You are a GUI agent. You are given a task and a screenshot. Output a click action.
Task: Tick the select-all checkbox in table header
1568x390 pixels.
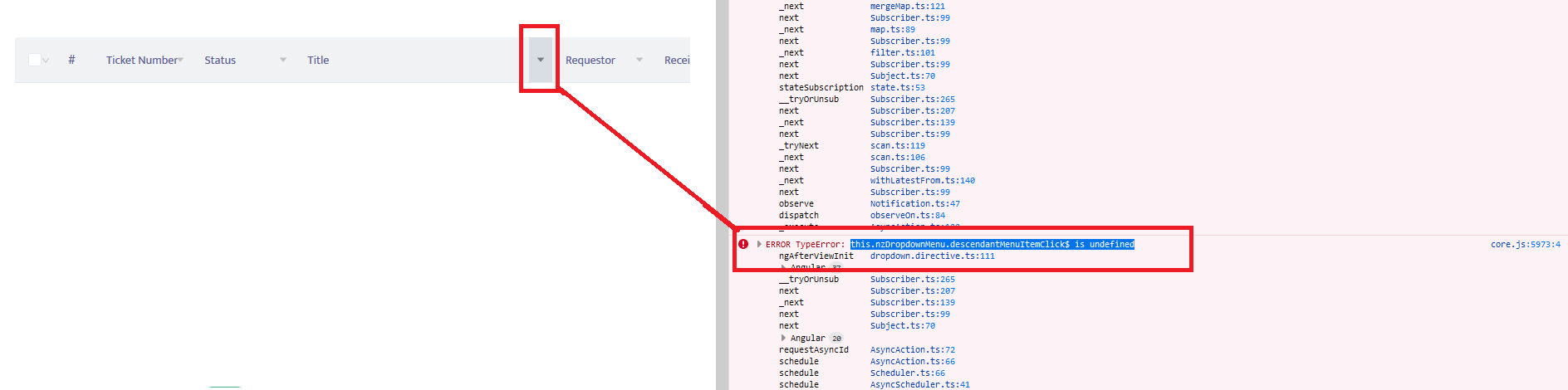coord(34,60)
